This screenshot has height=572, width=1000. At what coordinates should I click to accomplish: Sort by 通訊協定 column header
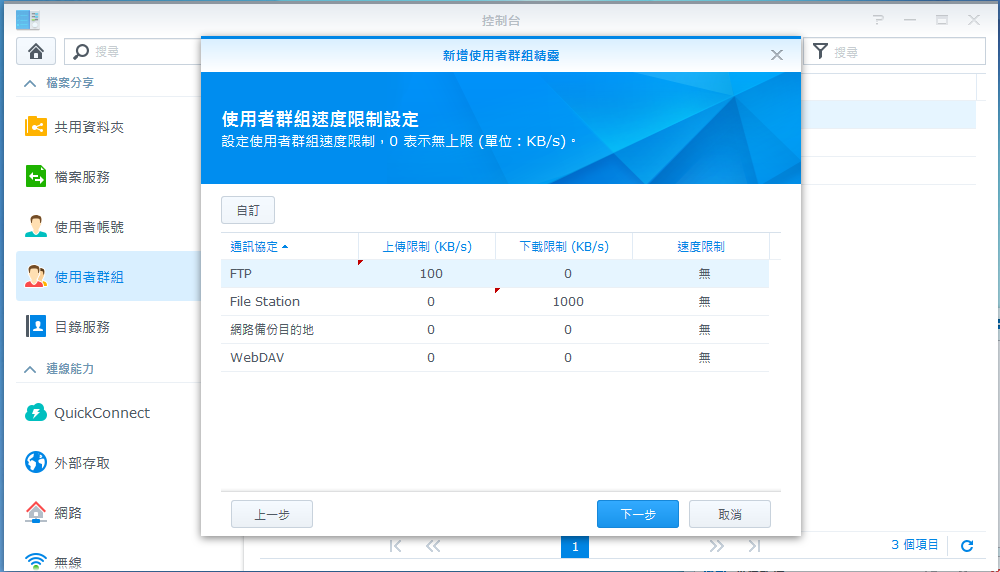click(x=290, y=247)
